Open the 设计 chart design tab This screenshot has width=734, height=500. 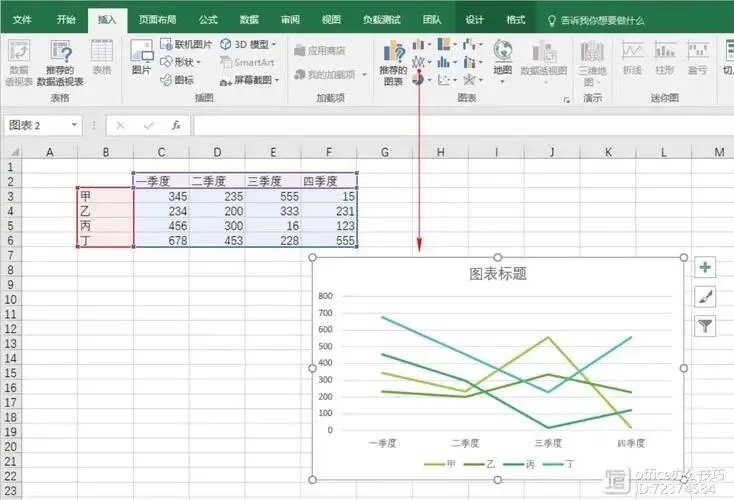[x=474, y=20]
